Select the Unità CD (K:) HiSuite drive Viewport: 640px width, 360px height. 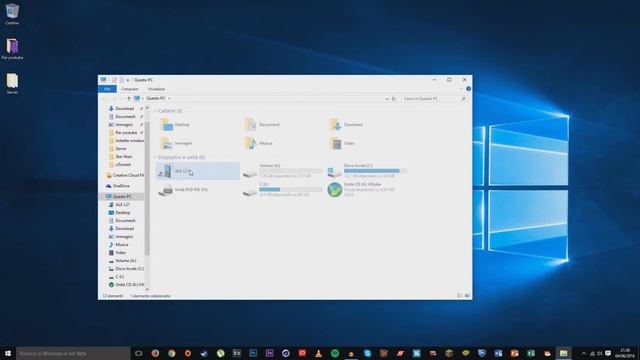[x=361, y=190]
